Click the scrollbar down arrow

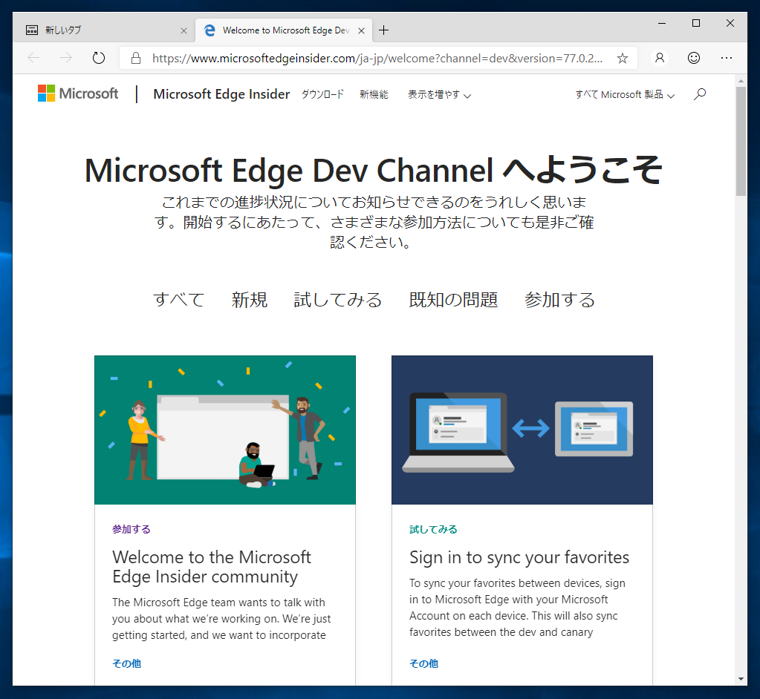tap(741, 679)
